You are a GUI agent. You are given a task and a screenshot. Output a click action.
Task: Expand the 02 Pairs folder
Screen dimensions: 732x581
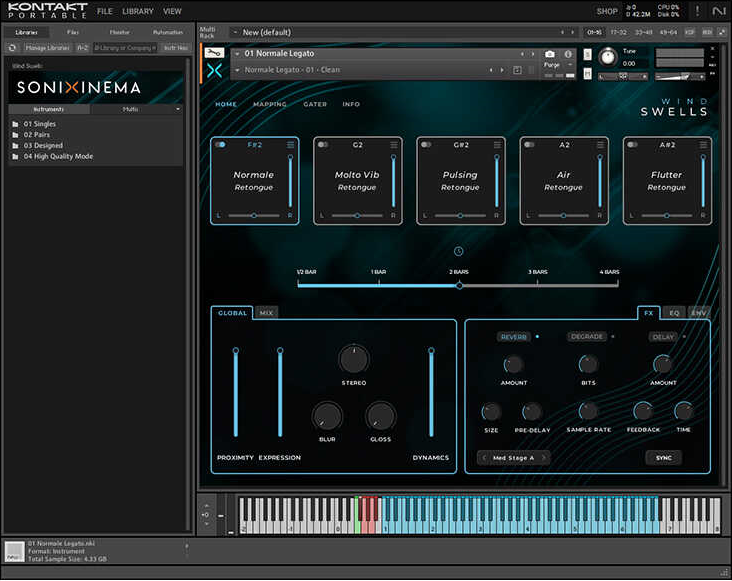coord(36,135)
